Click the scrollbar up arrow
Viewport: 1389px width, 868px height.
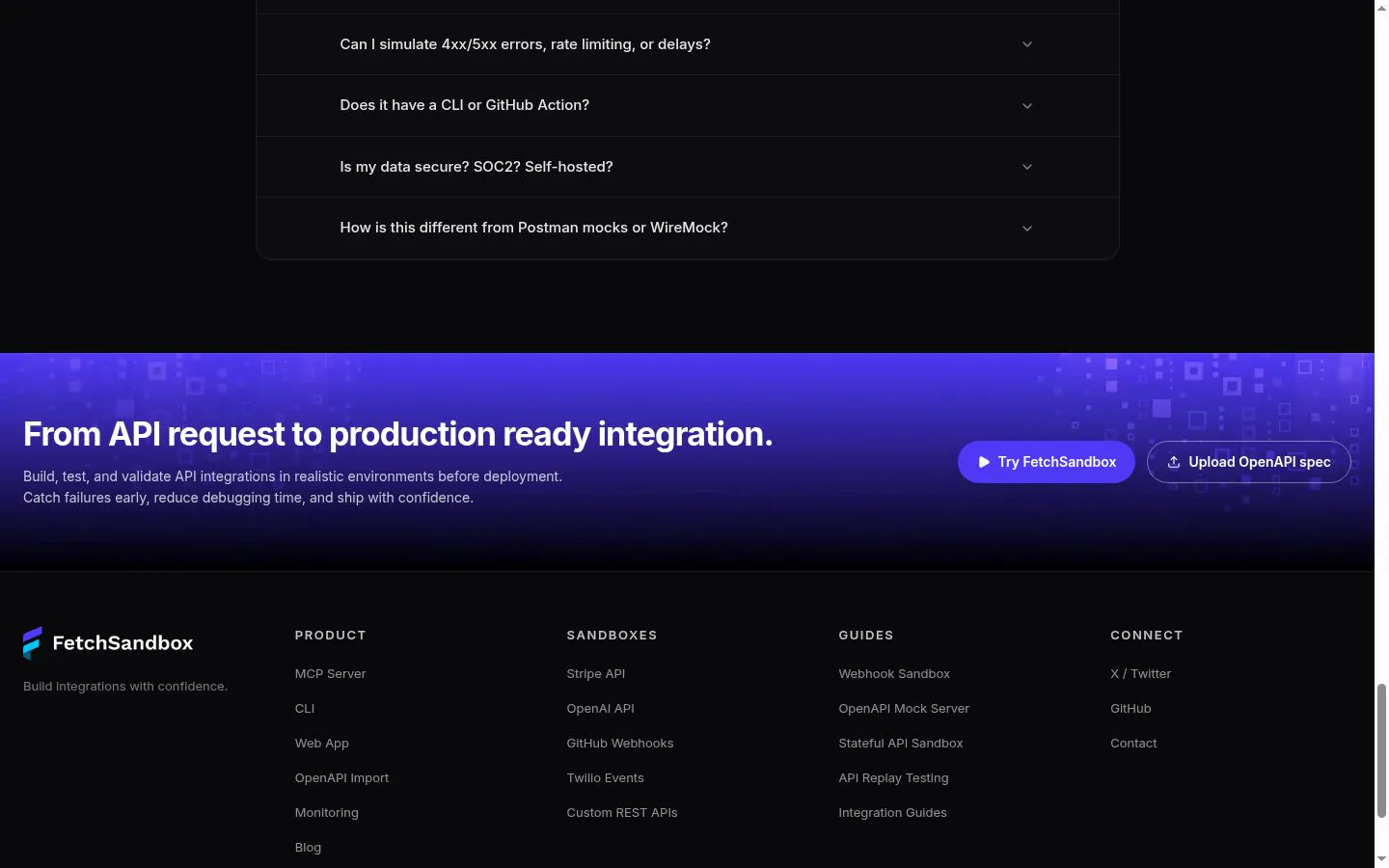1381,8
